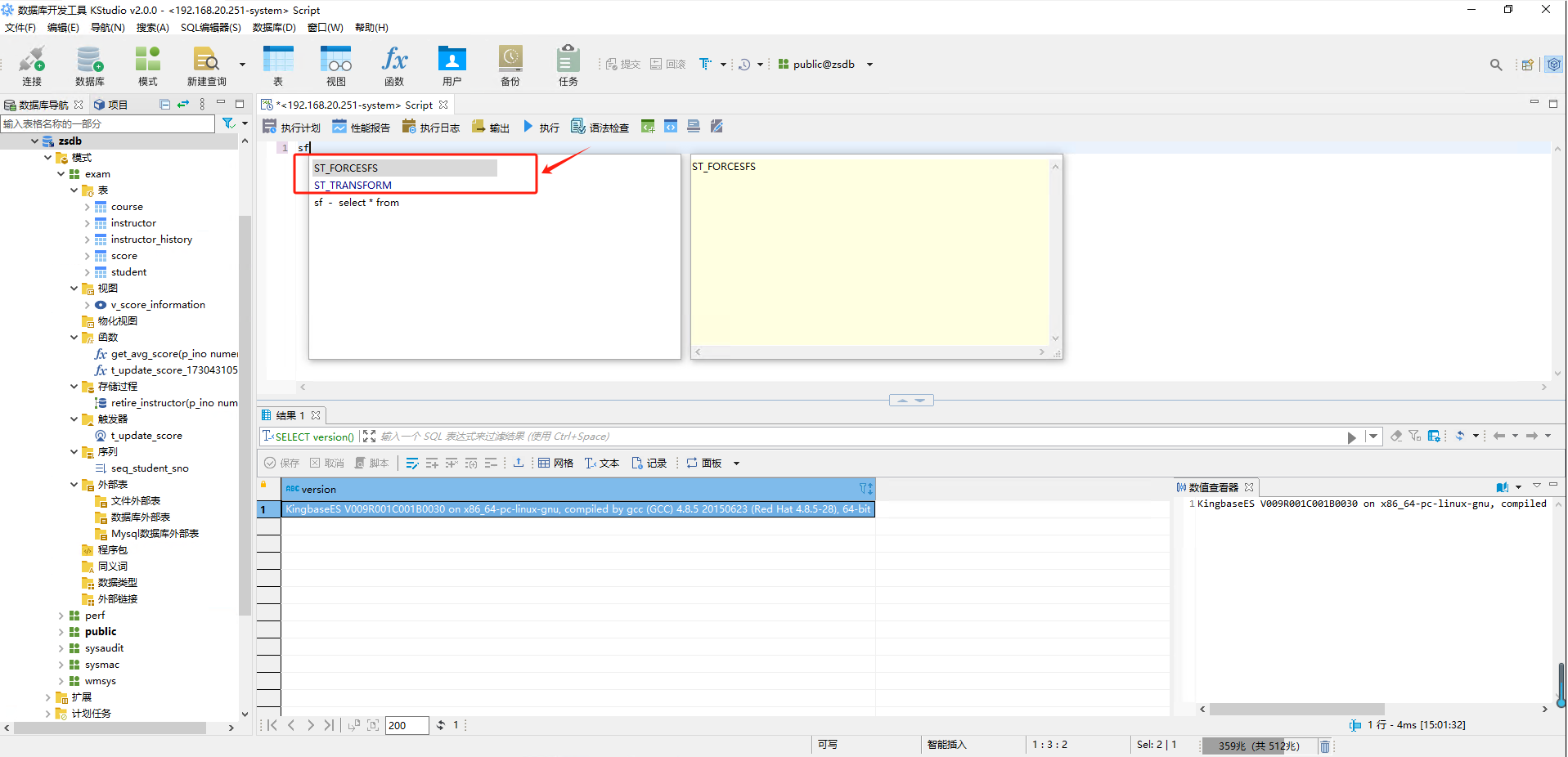1568x757 pixels.
Task: Open the 数据库(D) menu
Action: [x=274, y=27]
